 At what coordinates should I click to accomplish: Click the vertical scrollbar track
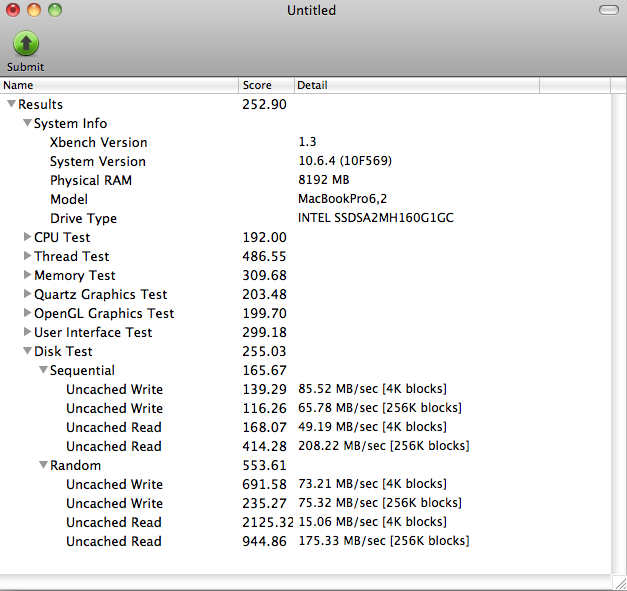(x=619, y=332)
